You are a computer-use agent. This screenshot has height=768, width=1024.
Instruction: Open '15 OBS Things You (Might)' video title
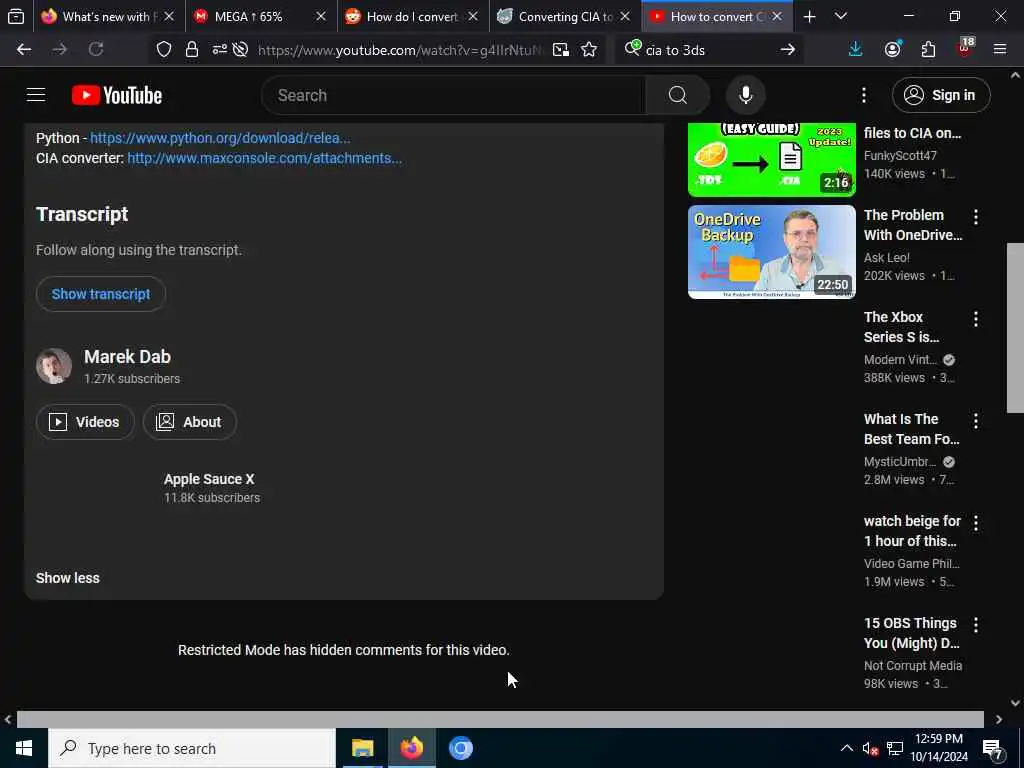pyautogui.click(x=912, y=633)
